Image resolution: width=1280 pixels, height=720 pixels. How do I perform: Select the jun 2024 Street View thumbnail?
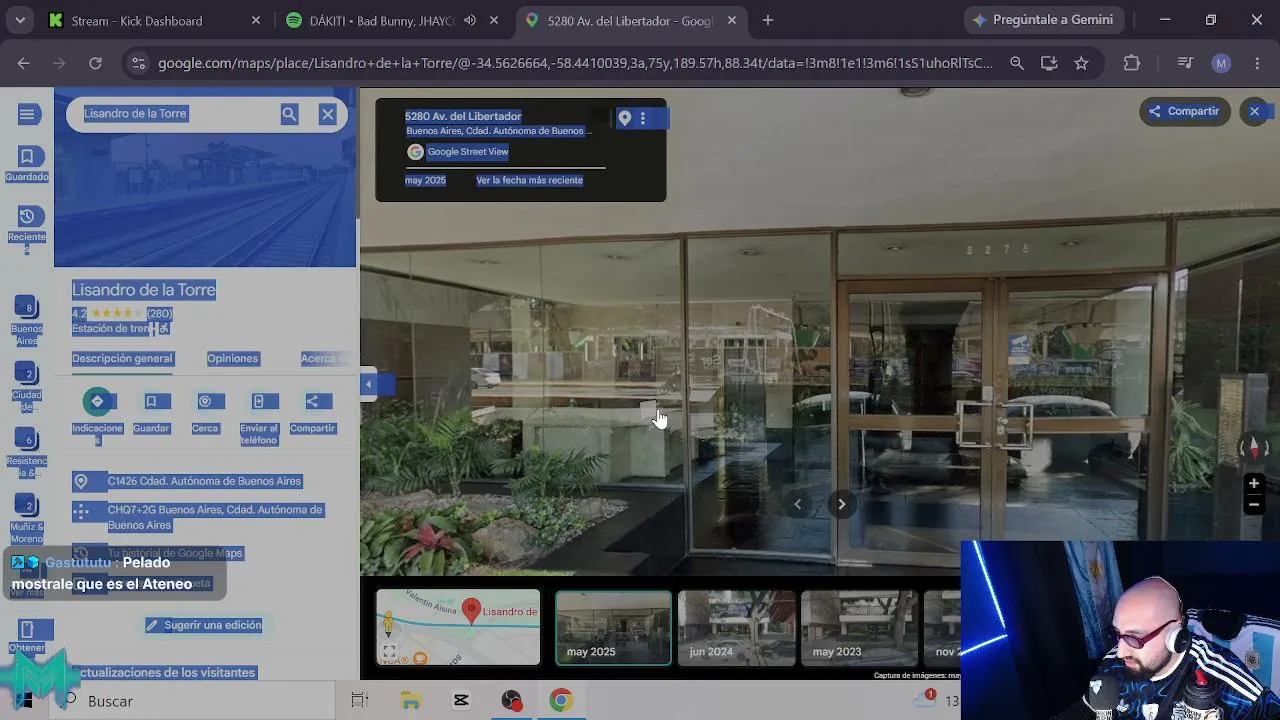point(736,628)
